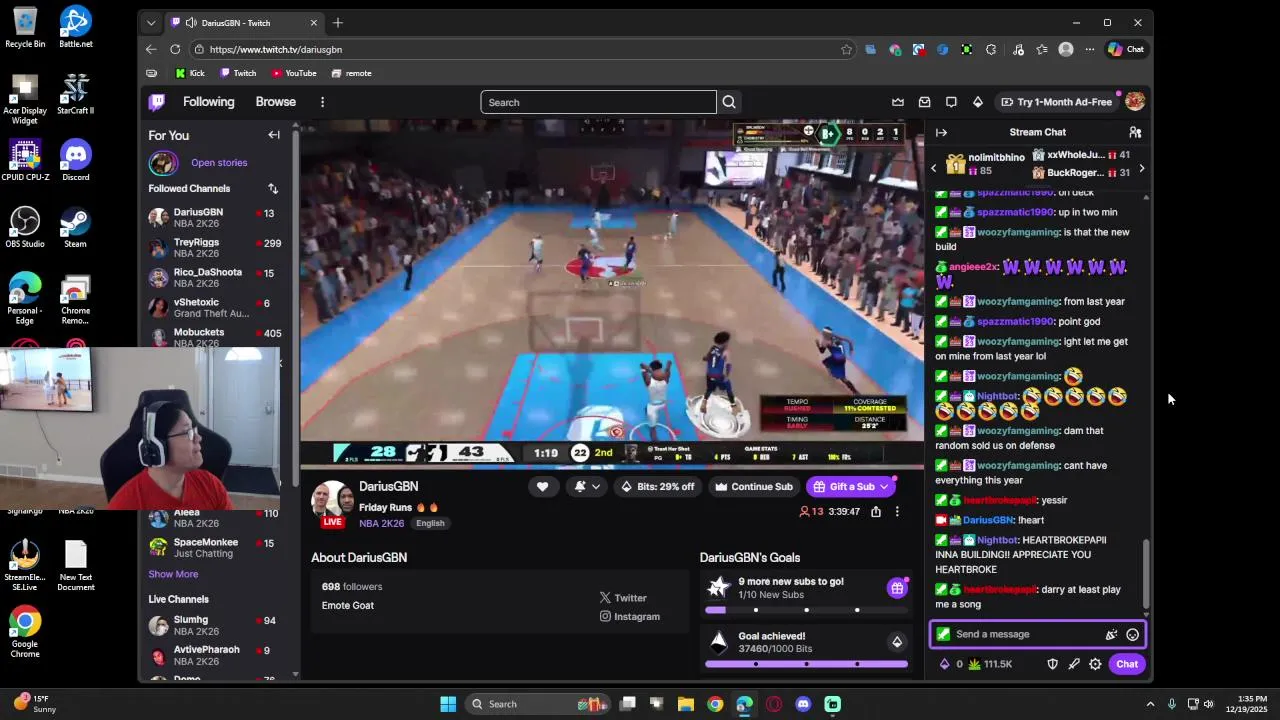Click the gift icon on subs goal
1280x720 pixels.
click(897, 588)
